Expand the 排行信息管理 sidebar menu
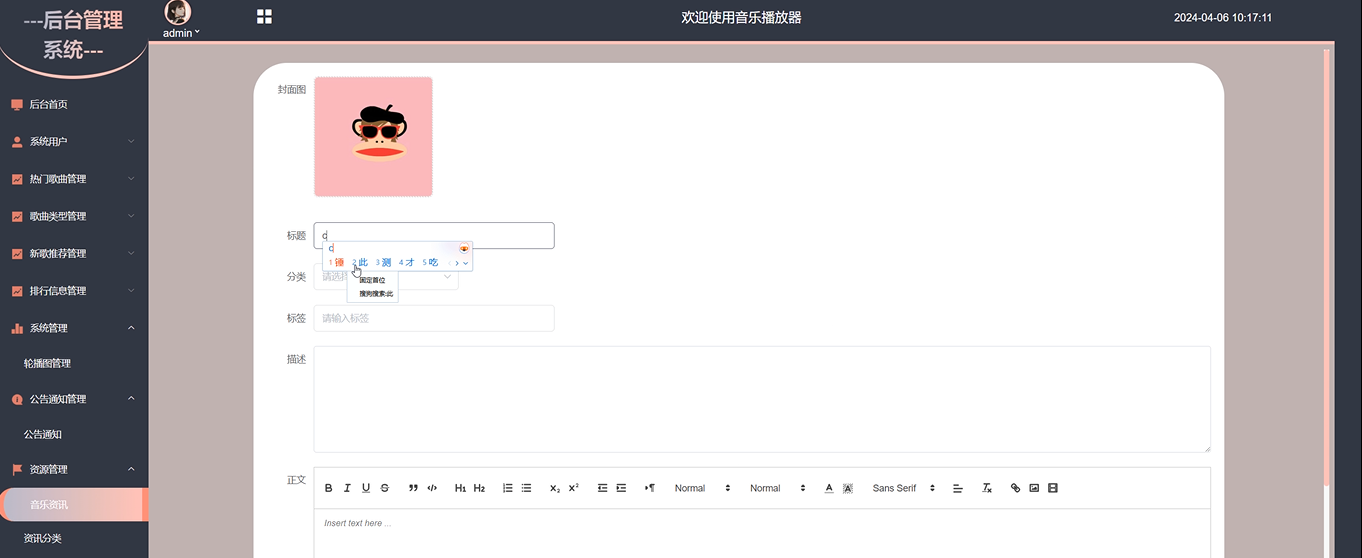 tap(74, 291)
